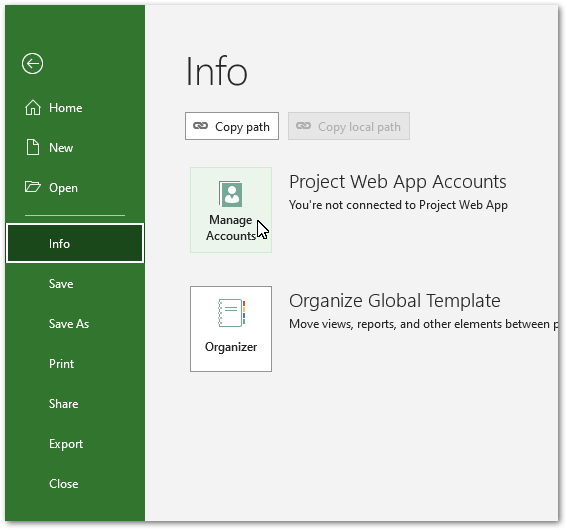Click 'You're not connected to Project Web App'
The height and width of the screenshot is (530, 567).
(398, 205)
